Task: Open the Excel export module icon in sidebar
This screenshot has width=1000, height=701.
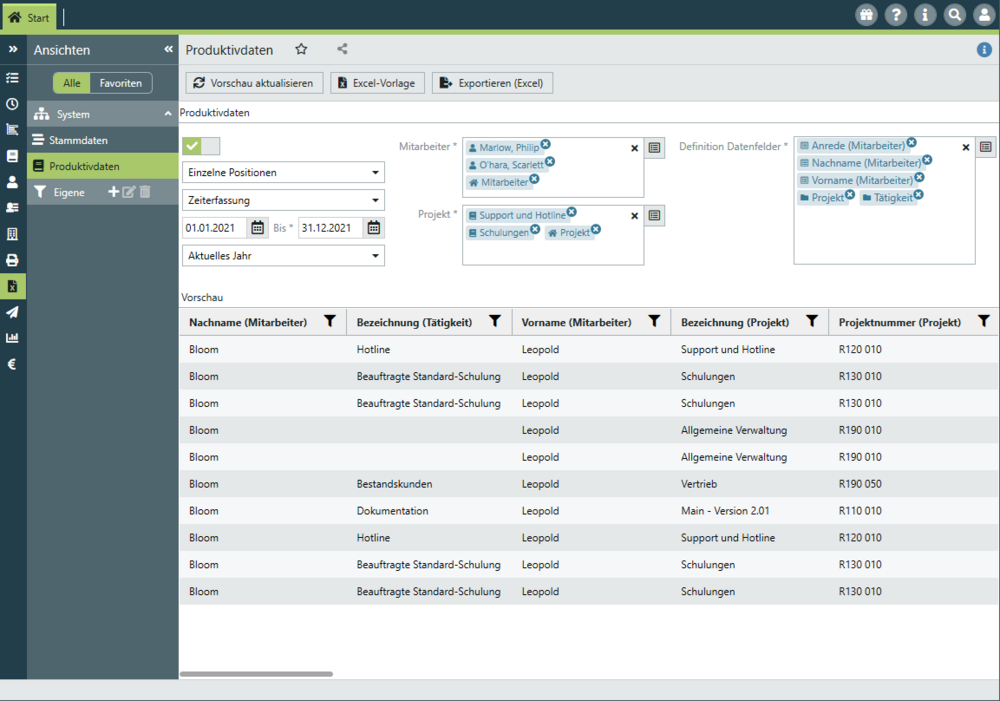Action: tap(13, 286)
